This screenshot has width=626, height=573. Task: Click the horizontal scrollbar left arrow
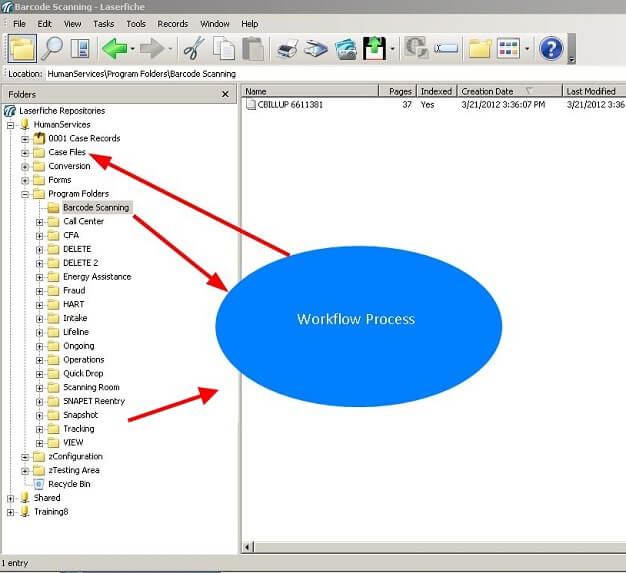click(248, 547)
